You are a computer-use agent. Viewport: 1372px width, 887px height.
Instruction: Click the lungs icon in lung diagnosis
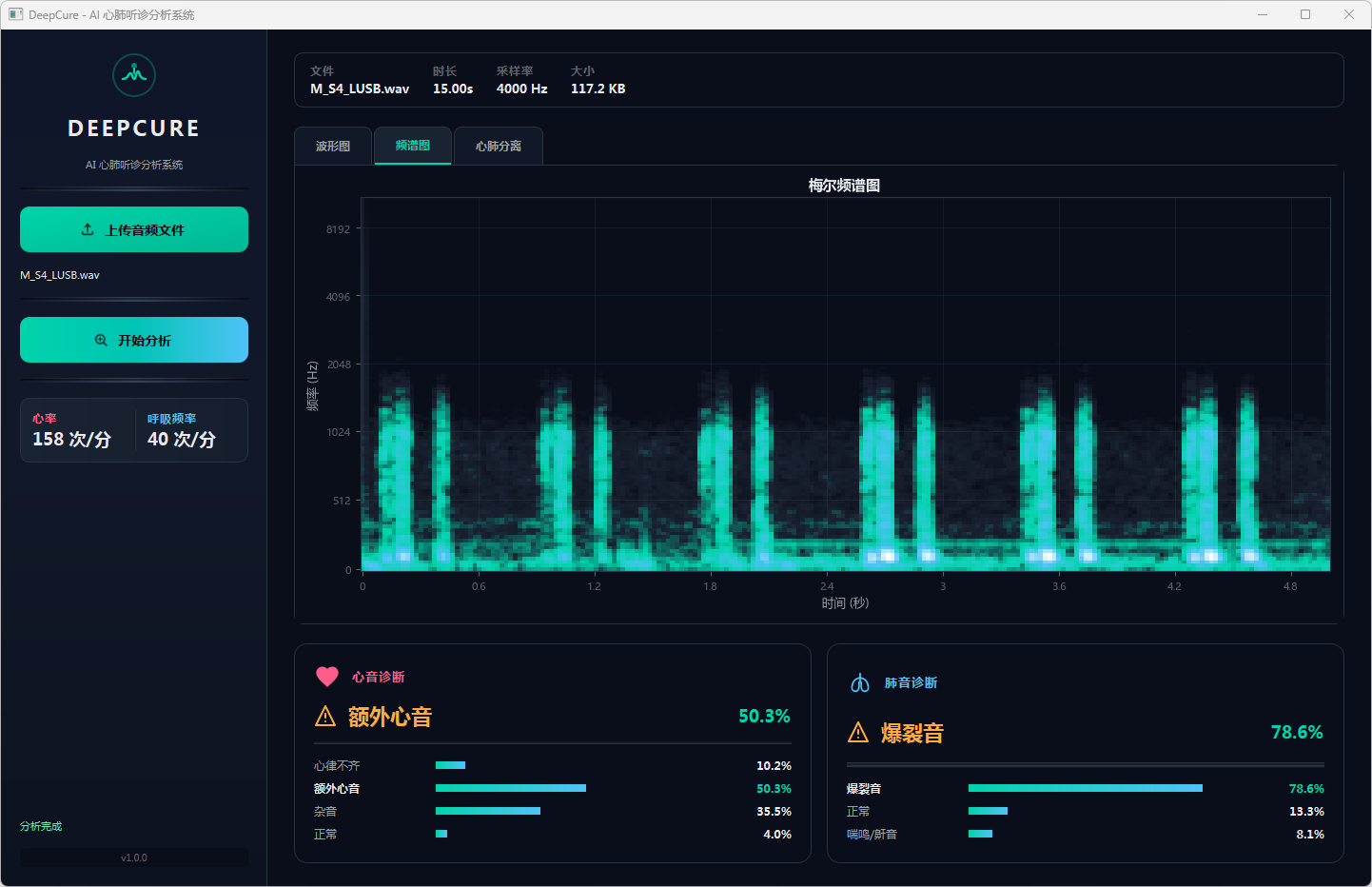click(860, 682)
